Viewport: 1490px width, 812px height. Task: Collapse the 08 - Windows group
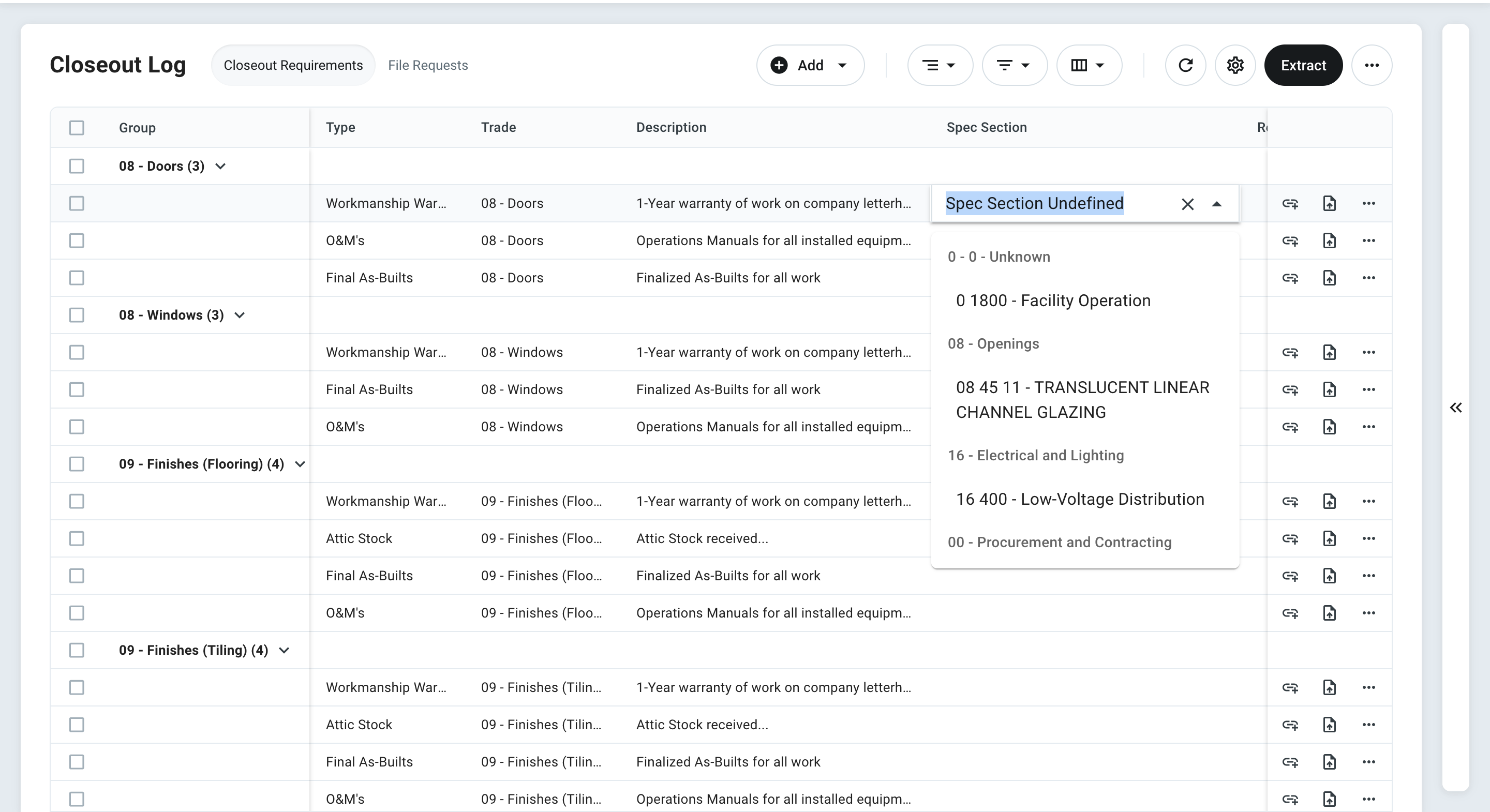(x=240, y=315)
